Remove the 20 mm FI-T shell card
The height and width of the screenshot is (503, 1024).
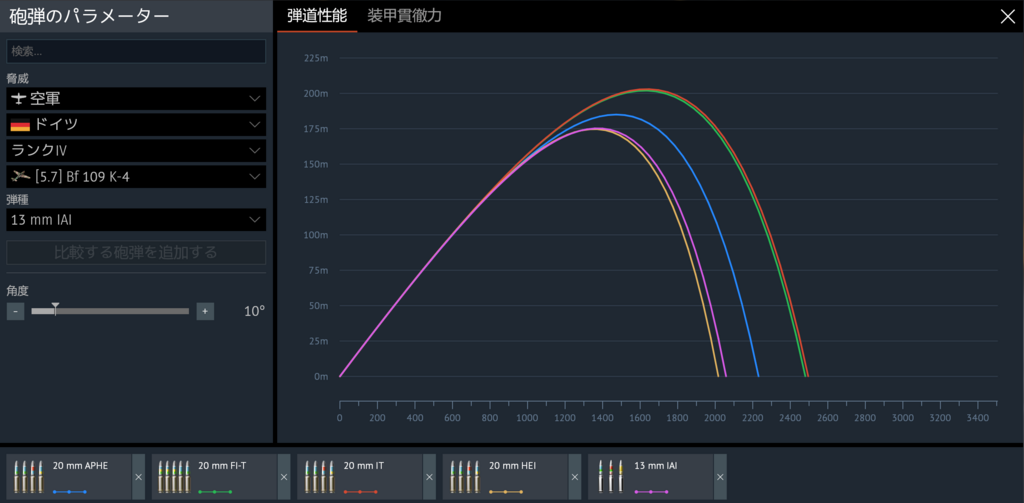pyautogui.click(x=283, y=477)
